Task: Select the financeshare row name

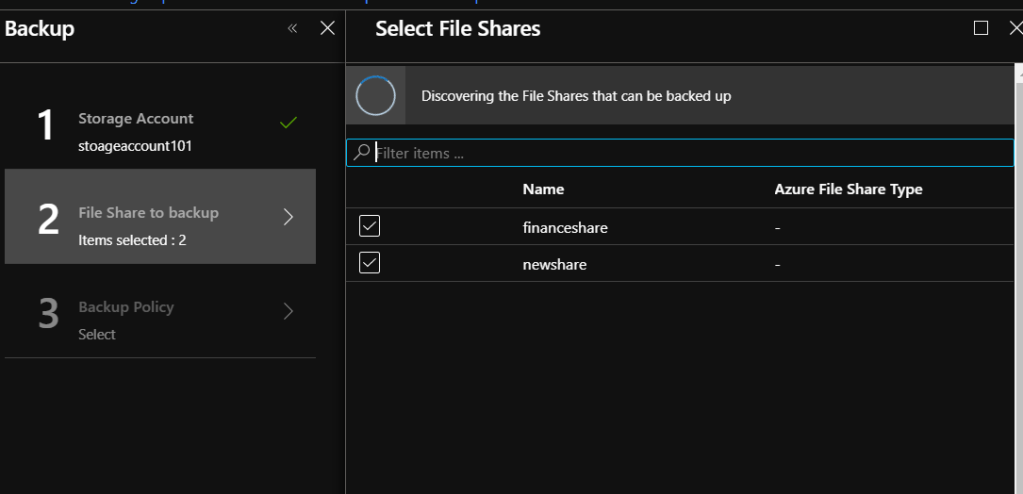Action: [565, 228]
